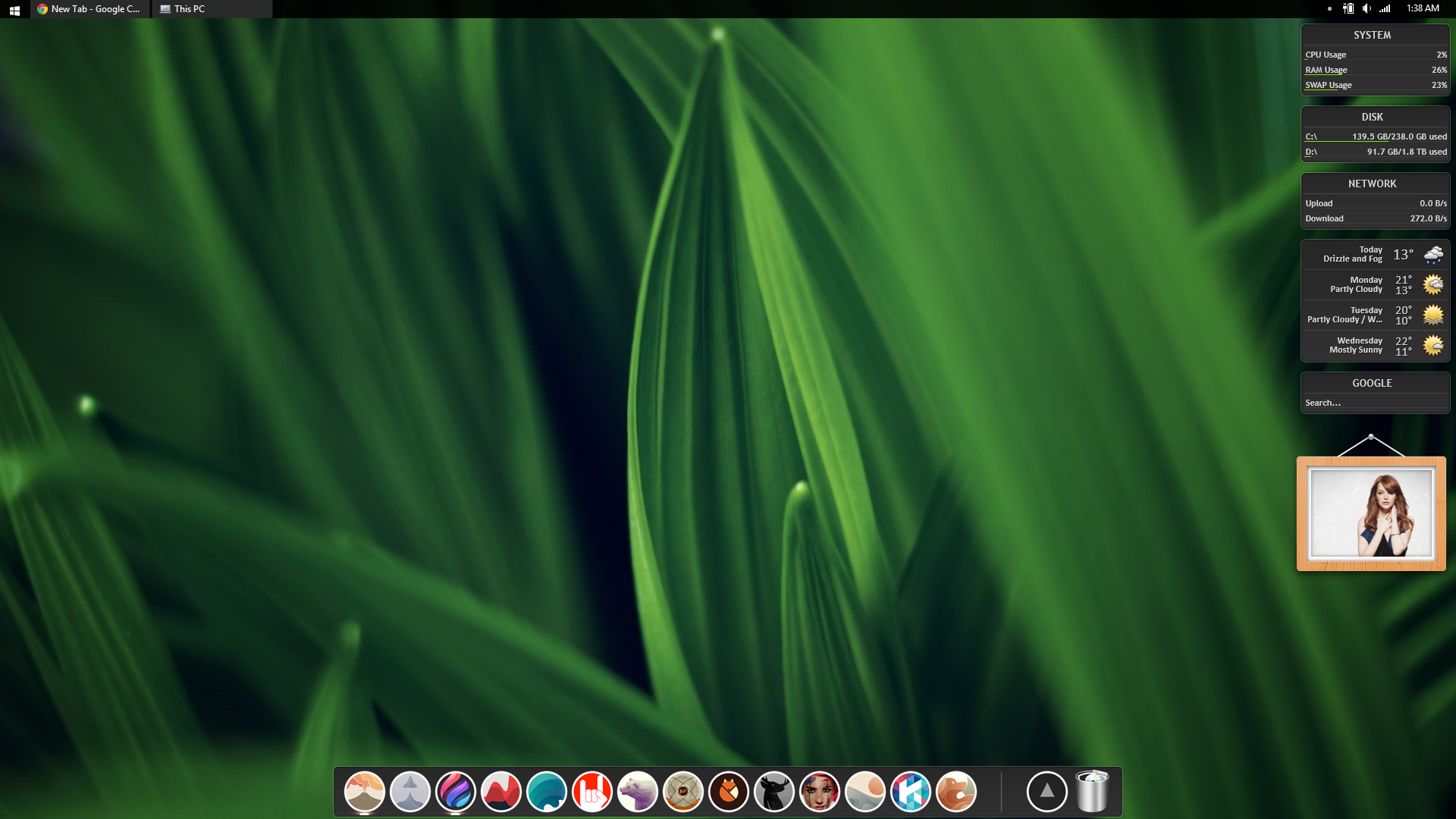
Task: Click the triangle arrow circle dock icon
Action: [x=1046, y=792]
